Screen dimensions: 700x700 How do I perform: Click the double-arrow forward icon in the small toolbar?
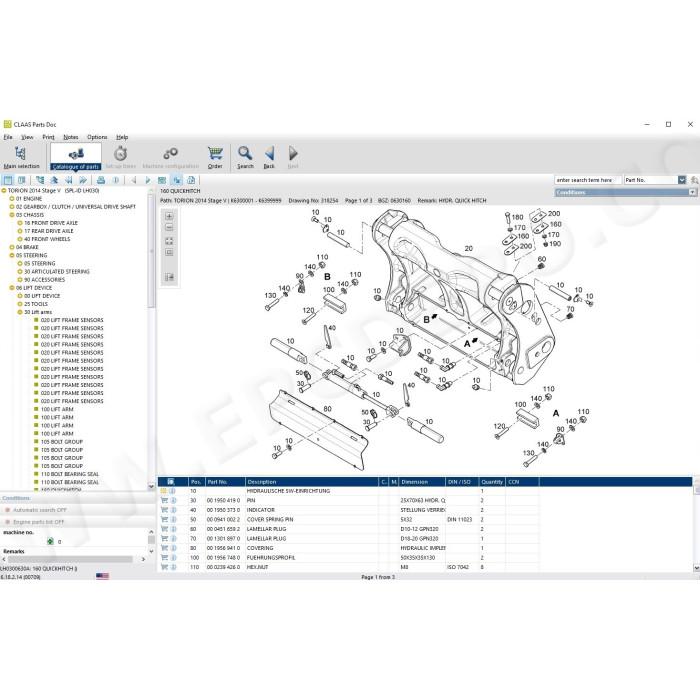pos(83,180)
